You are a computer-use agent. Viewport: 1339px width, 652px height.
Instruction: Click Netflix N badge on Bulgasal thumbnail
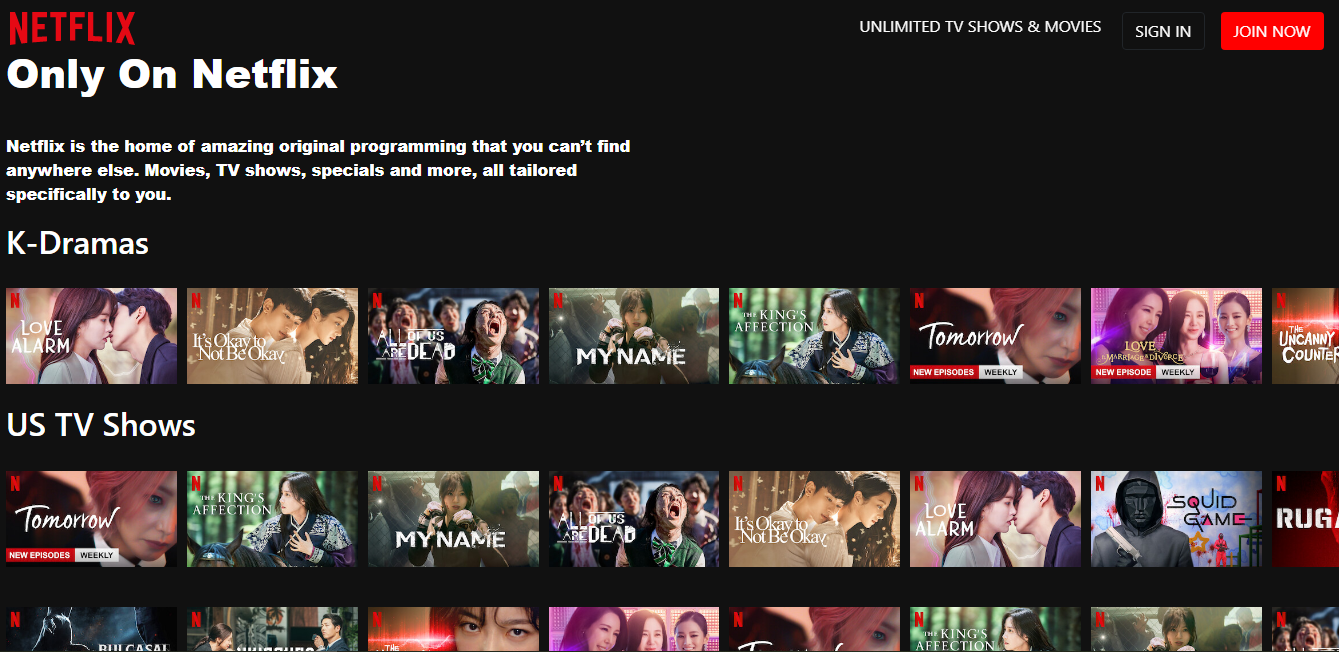[x=15, y=618]
